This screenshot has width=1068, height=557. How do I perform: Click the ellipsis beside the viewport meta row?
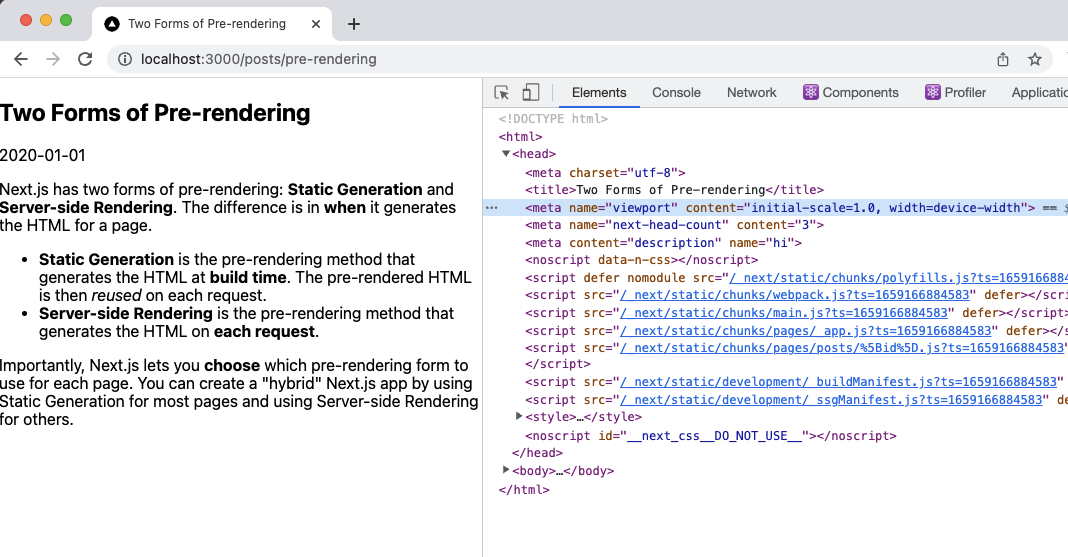tap(492, 208)
